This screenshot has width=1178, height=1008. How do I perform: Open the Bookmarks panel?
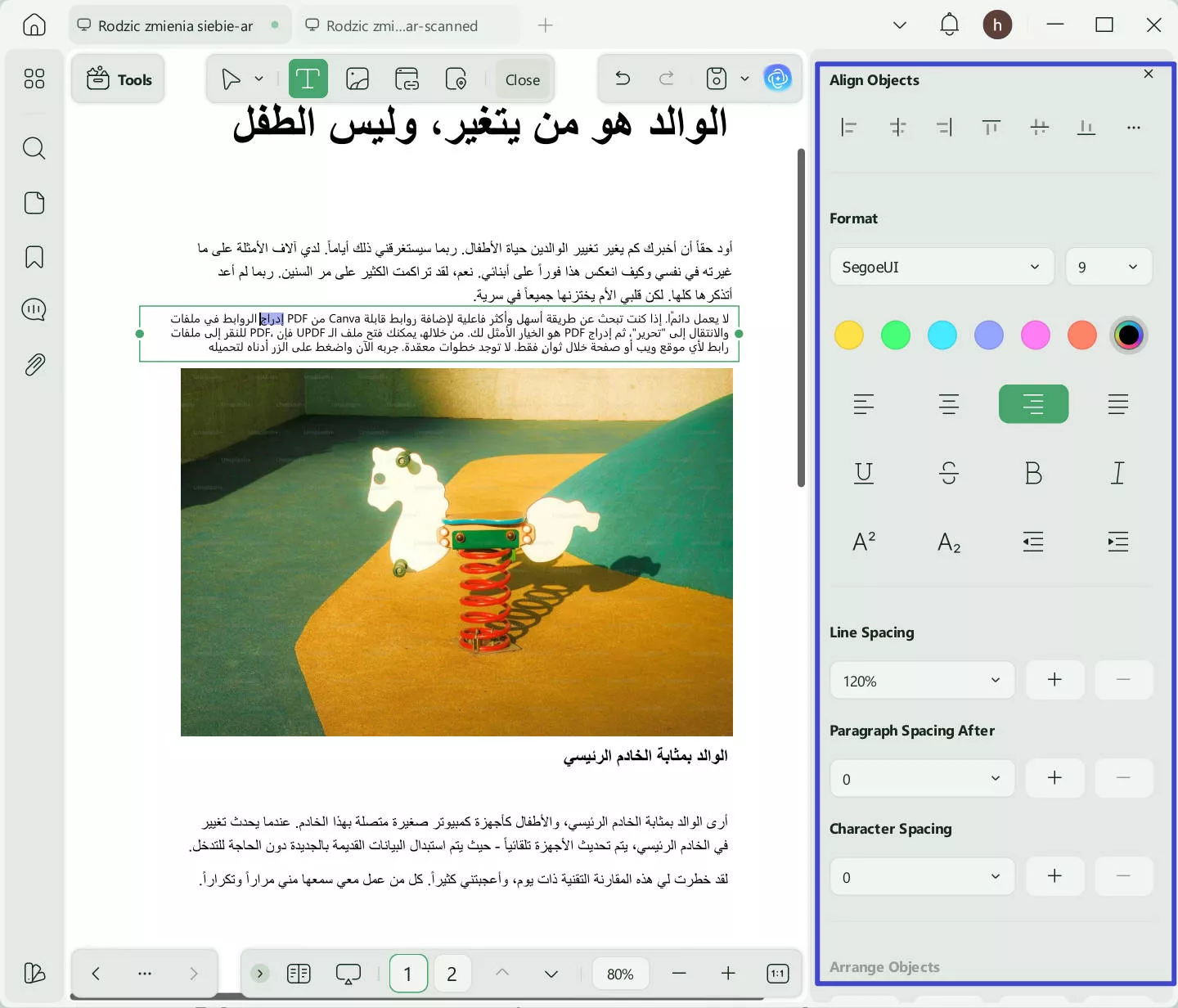pyautogui.click(x=34, y=256)
